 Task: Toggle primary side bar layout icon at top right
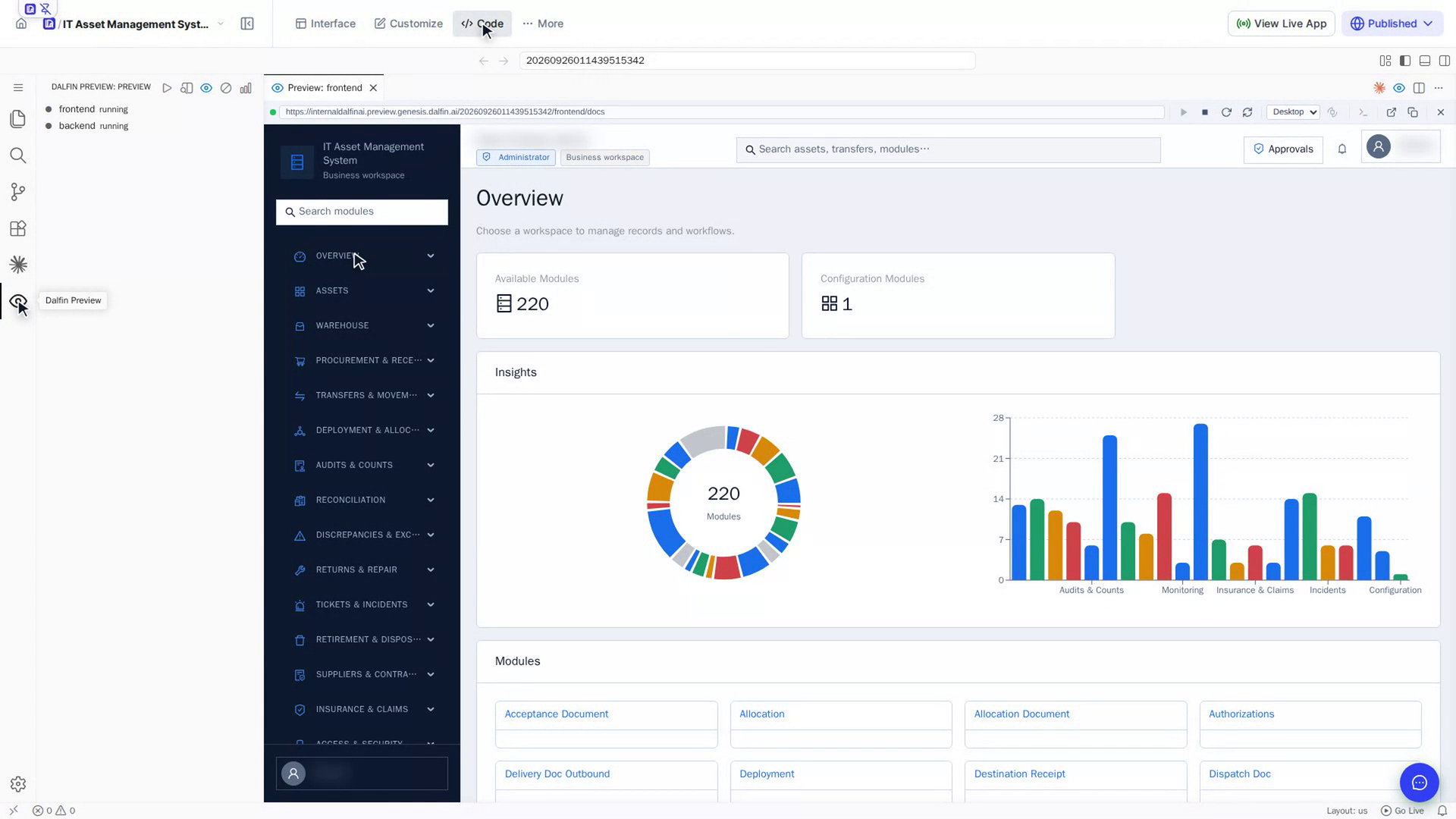(1405, 61)
